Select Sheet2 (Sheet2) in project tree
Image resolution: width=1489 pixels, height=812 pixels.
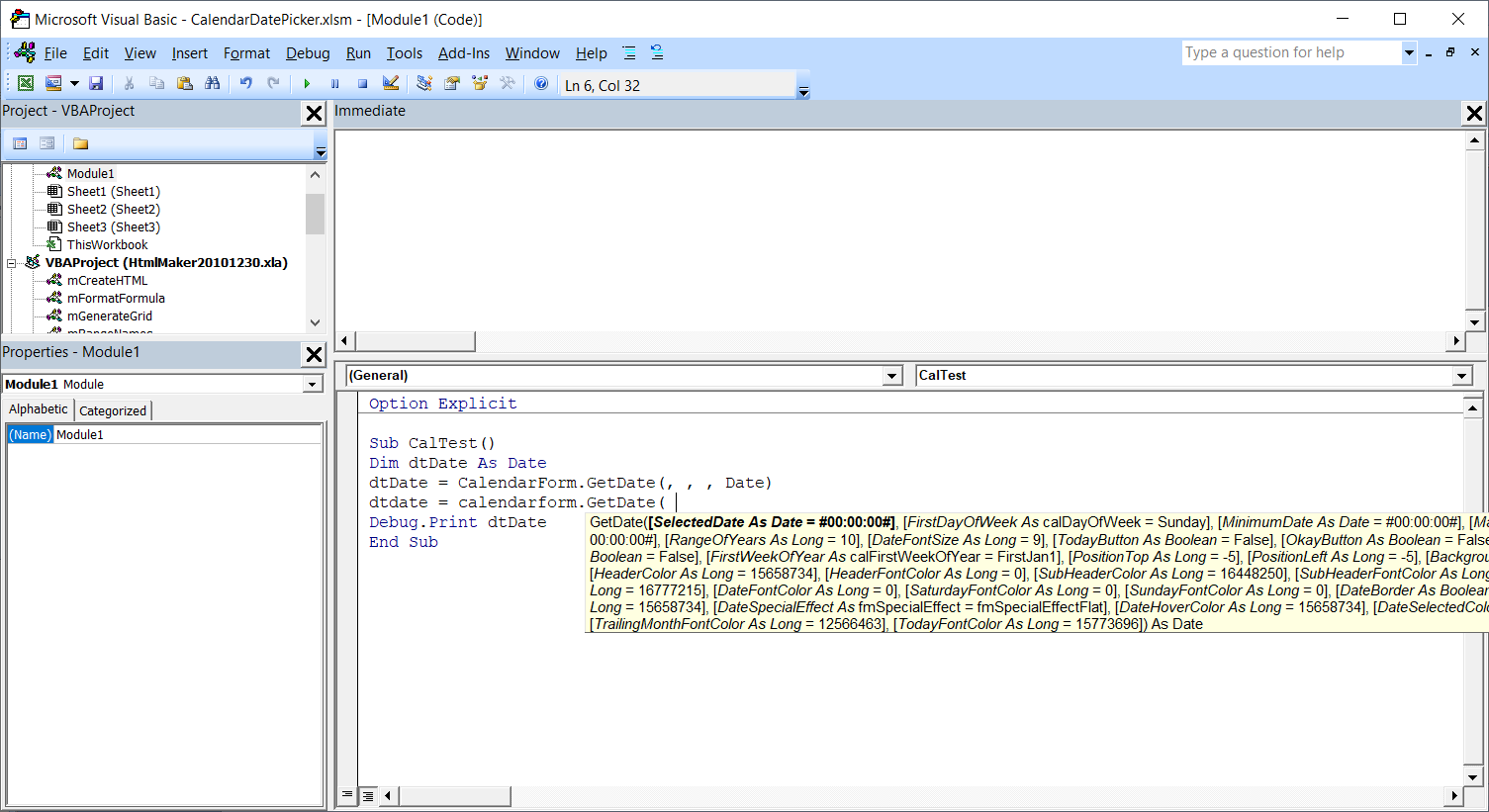(x=113, y=209)
